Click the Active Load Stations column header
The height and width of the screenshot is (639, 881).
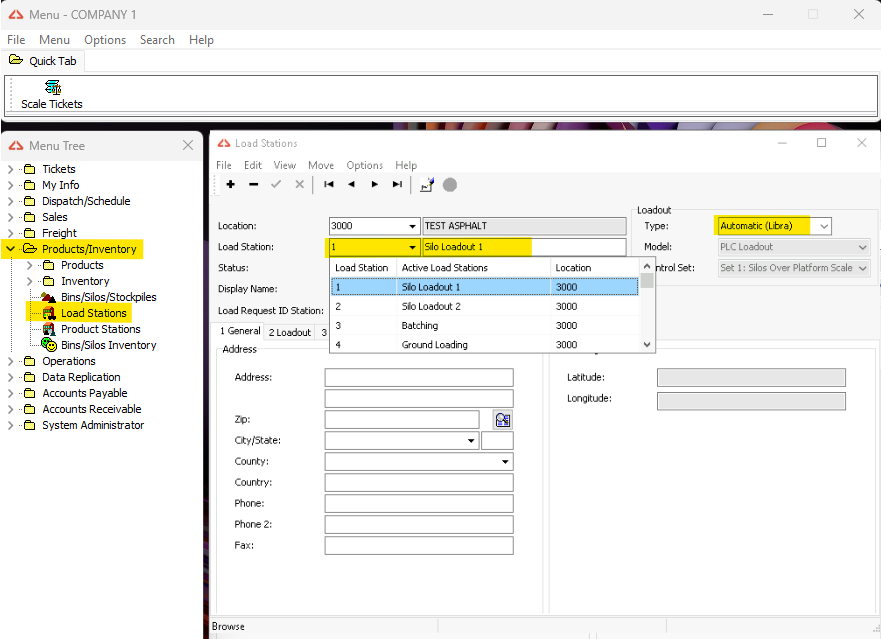(474, 268)
